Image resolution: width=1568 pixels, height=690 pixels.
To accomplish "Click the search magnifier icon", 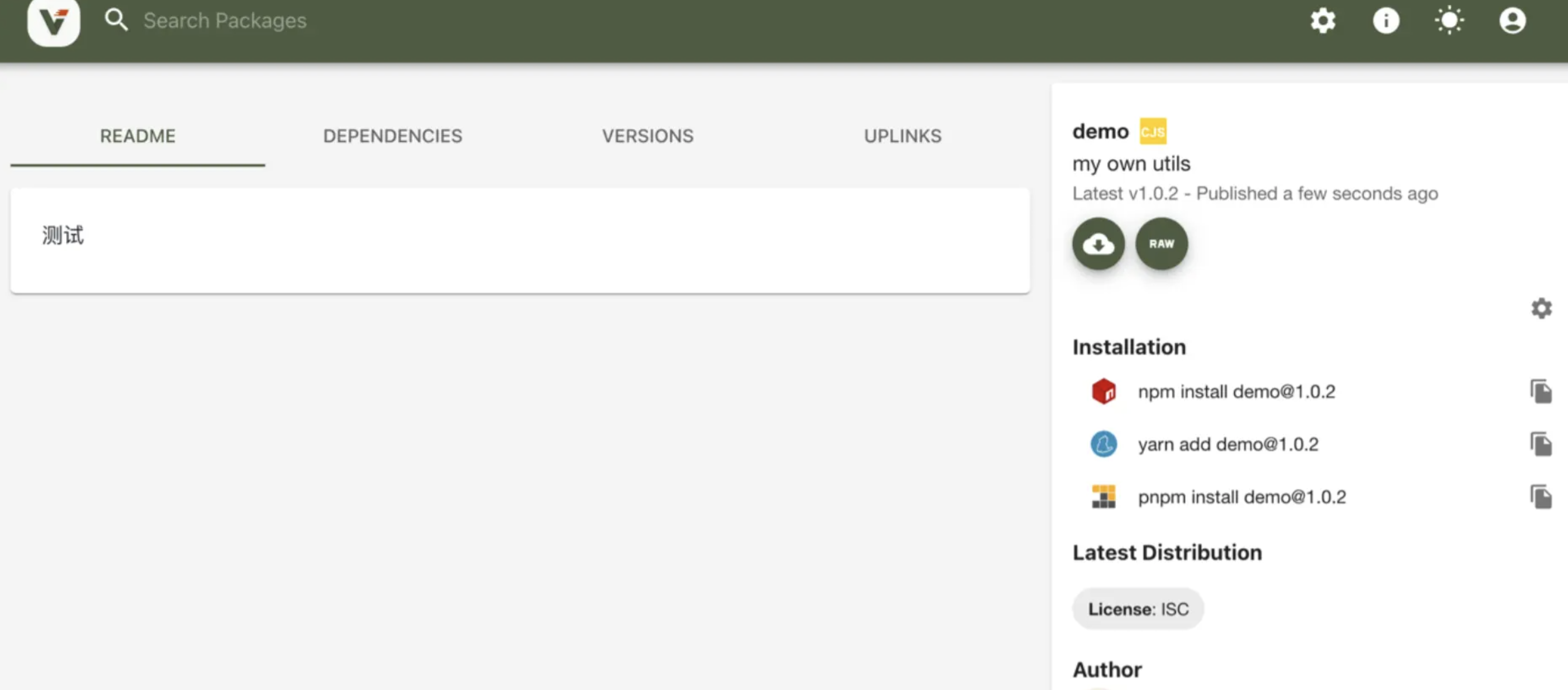I will click(x=116, y=20).
